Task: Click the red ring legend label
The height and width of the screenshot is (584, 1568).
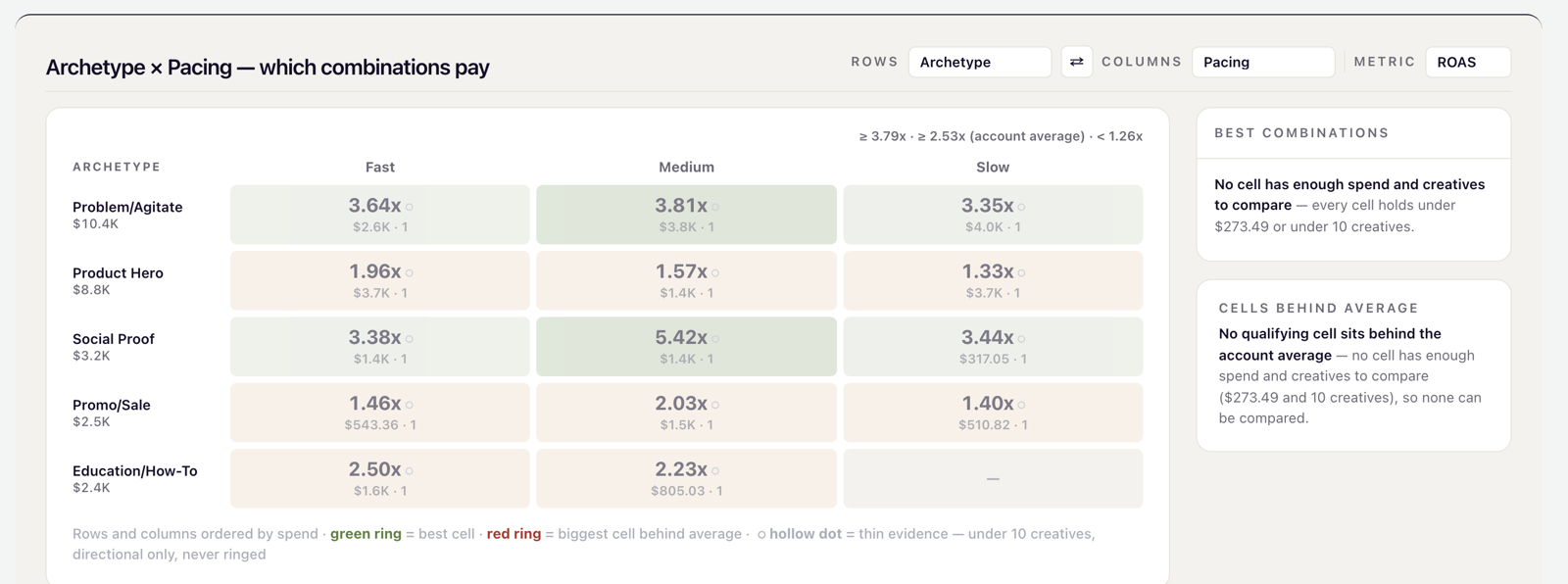Action: [514, 534]
